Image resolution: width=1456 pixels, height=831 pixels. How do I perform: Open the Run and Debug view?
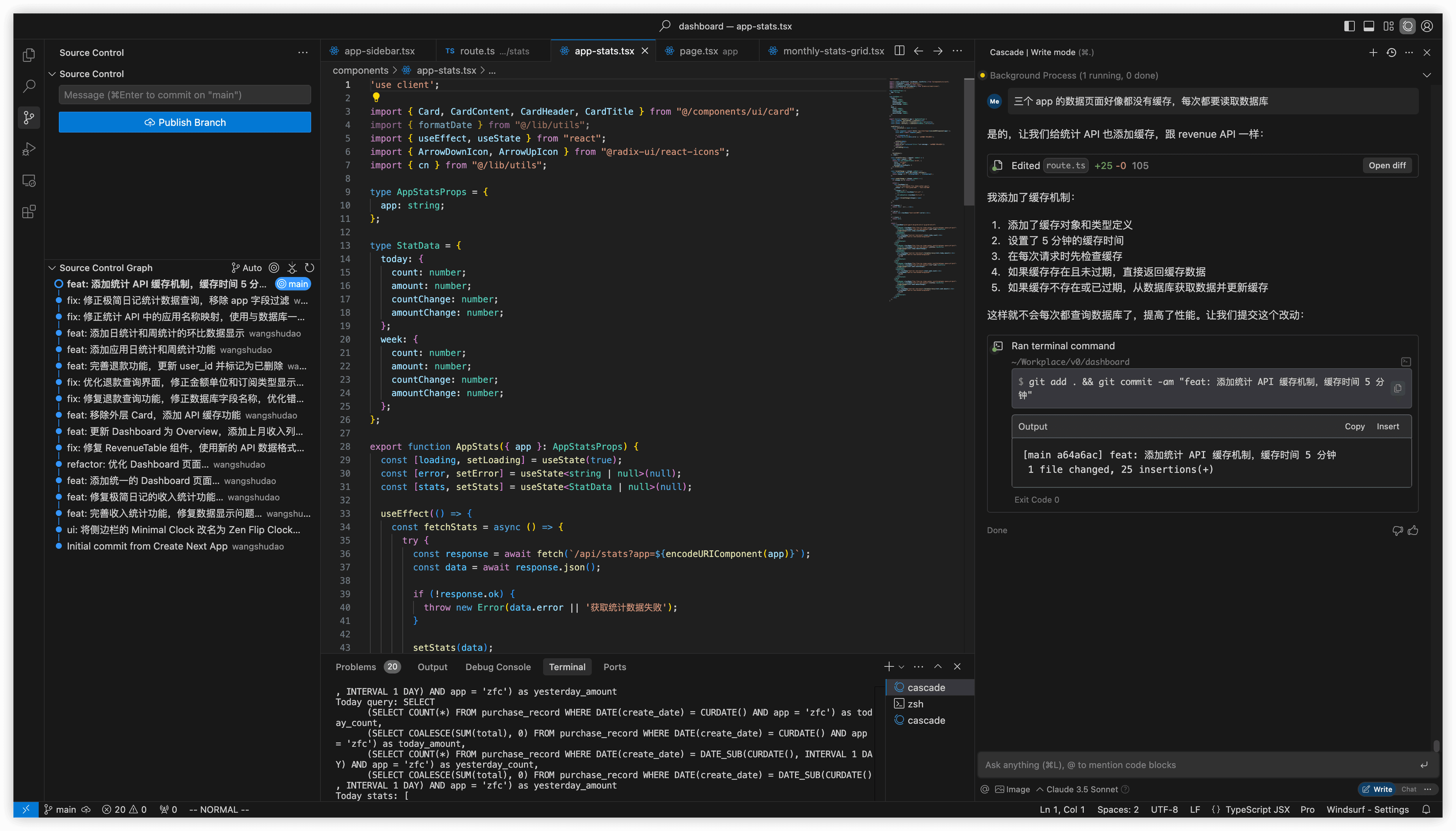point(28,149)
